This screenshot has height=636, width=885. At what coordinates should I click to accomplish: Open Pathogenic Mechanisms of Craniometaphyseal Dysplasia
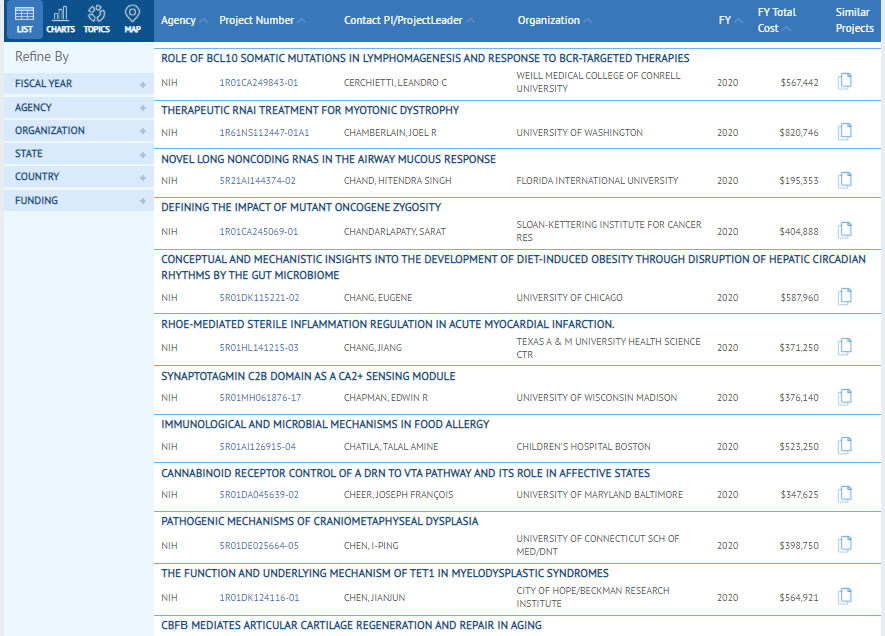pyautogui.click(x=319, y=521)
